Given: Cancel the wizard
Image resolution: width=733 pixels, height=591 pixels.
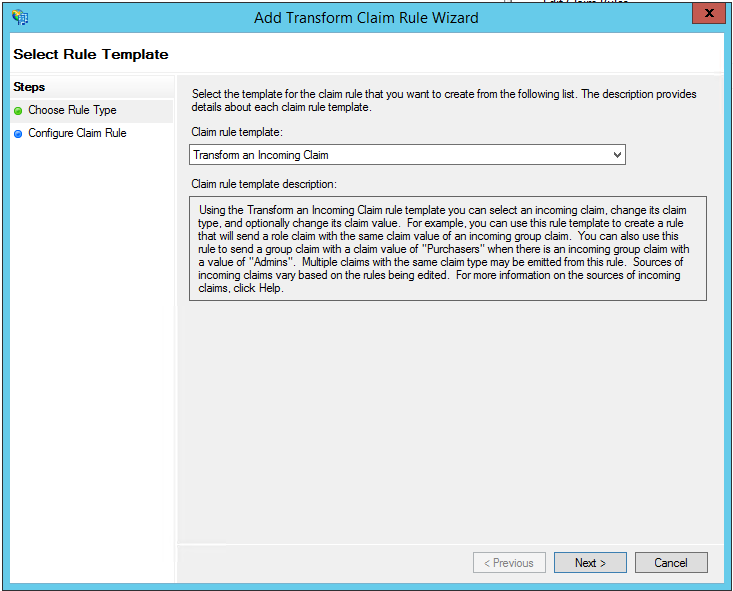Looking at the screenshot, I should pos(671,563).
